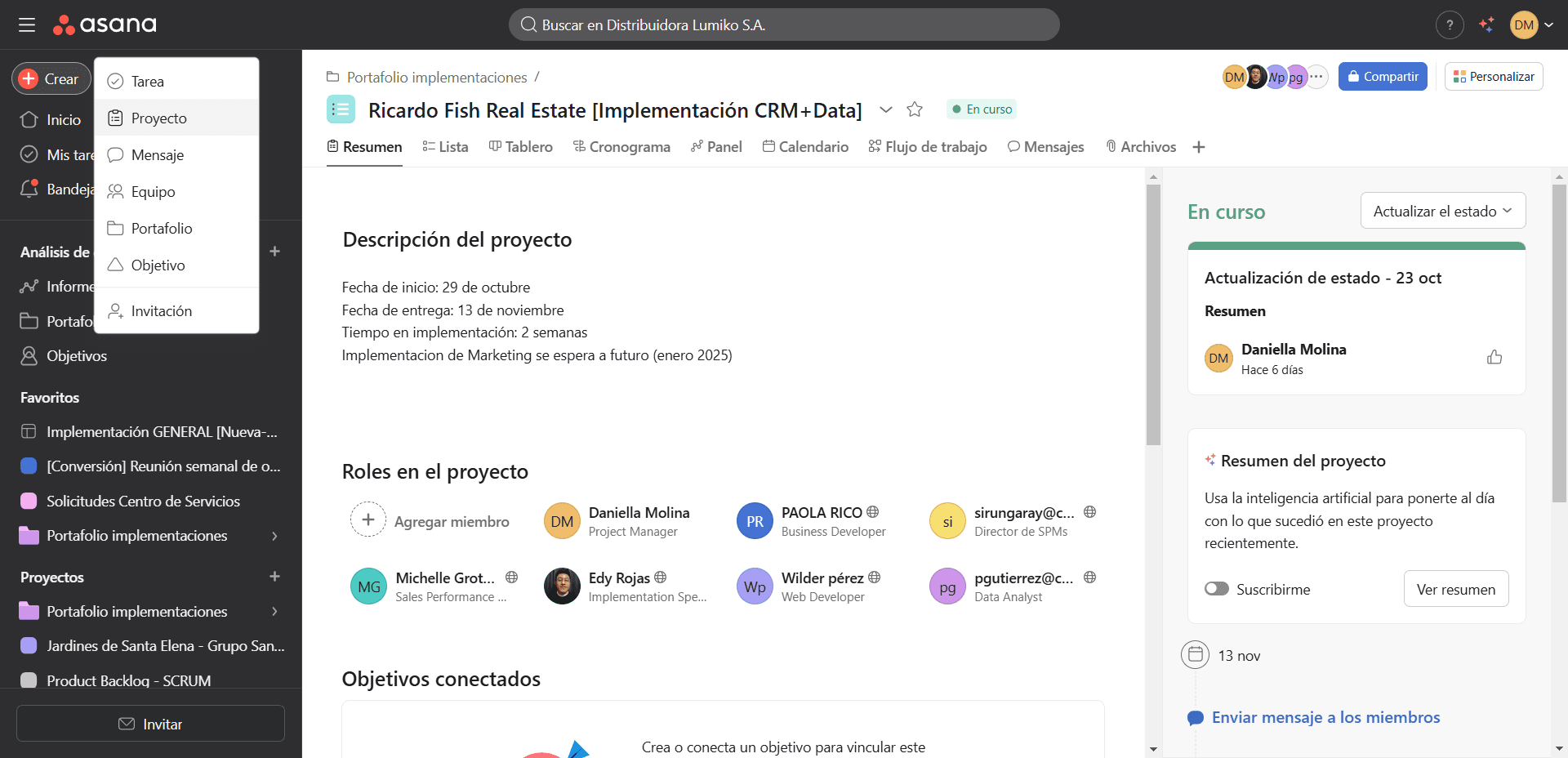Click the search field Buscar en Distribuidora
The image size is (1568, 758).
(784, 25)
